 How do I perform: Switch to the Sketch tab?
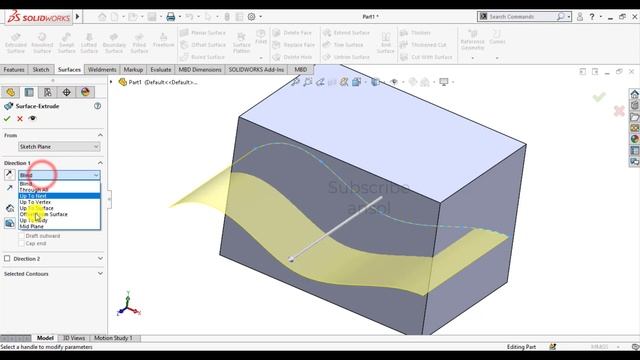click(x=41, y=69)
